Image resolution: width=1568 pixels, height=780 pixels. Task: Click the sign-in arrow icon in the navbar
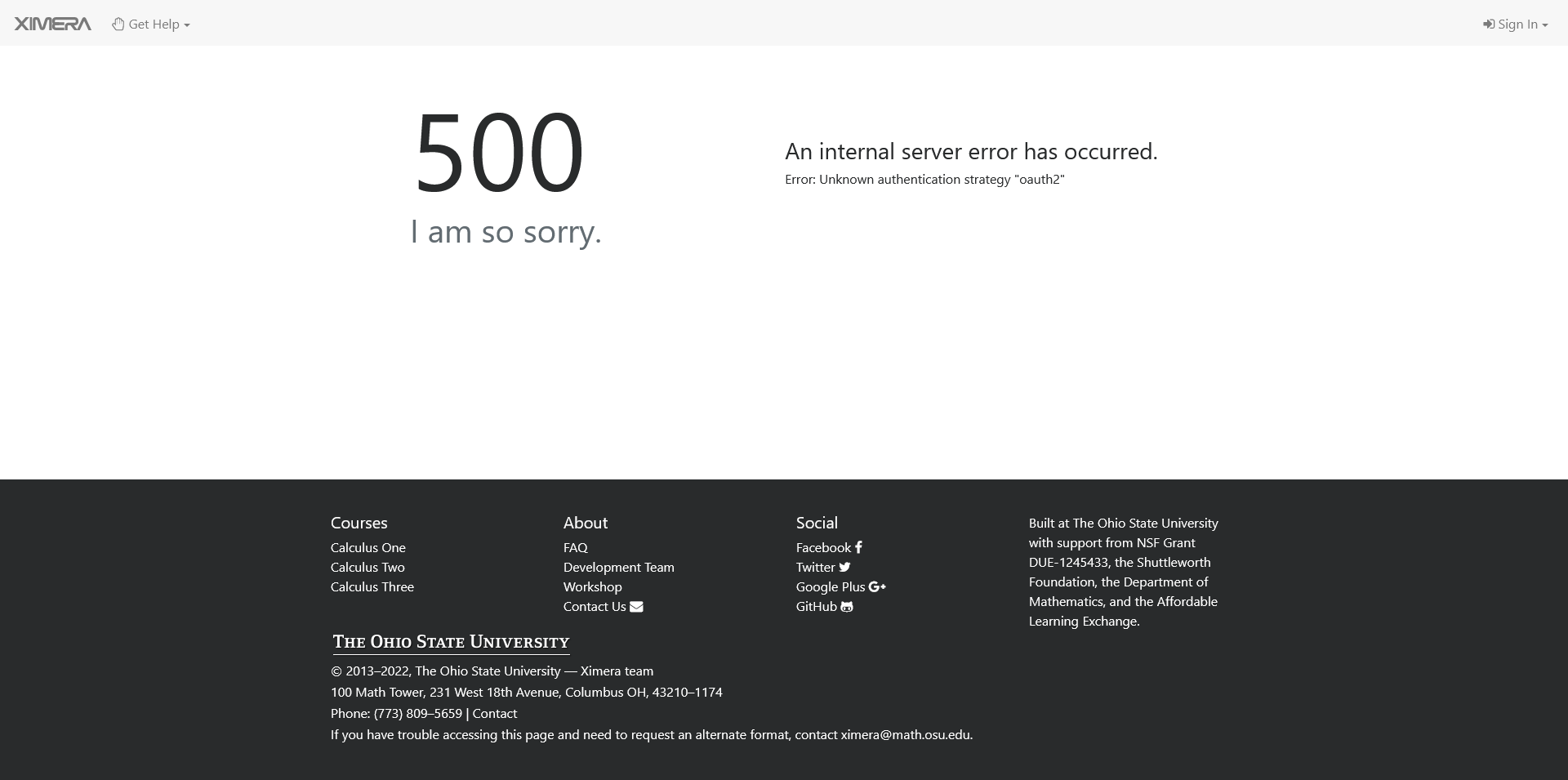[1490, 23]
